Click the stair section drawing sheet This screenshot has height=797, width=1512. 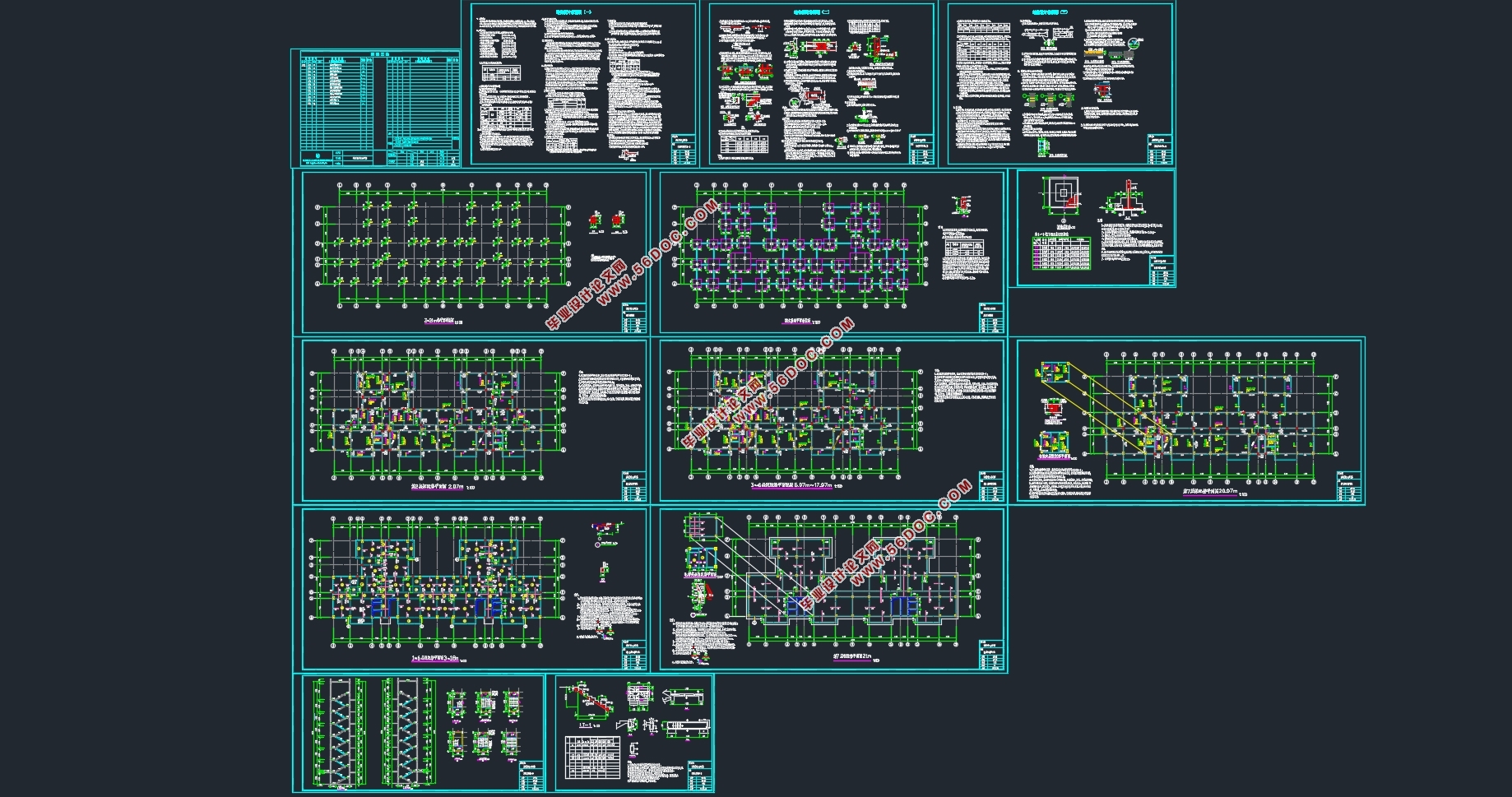pos(419,733)
